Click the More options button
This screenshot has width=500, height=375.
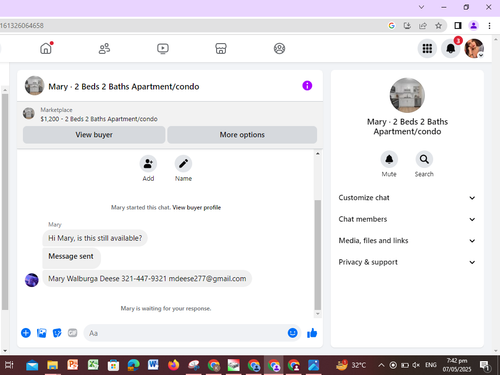point(242,135)
